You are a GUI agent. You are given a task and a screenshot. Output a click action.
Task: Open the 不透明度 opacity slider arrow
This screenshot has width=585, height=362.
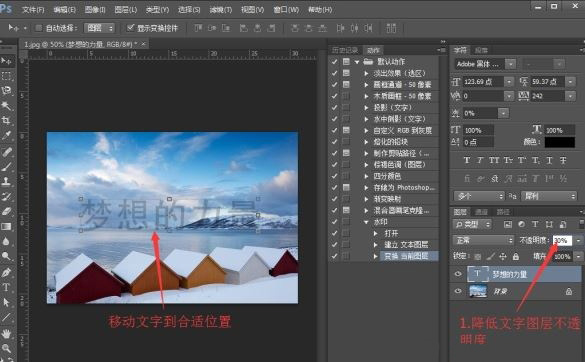pos(578,241)
